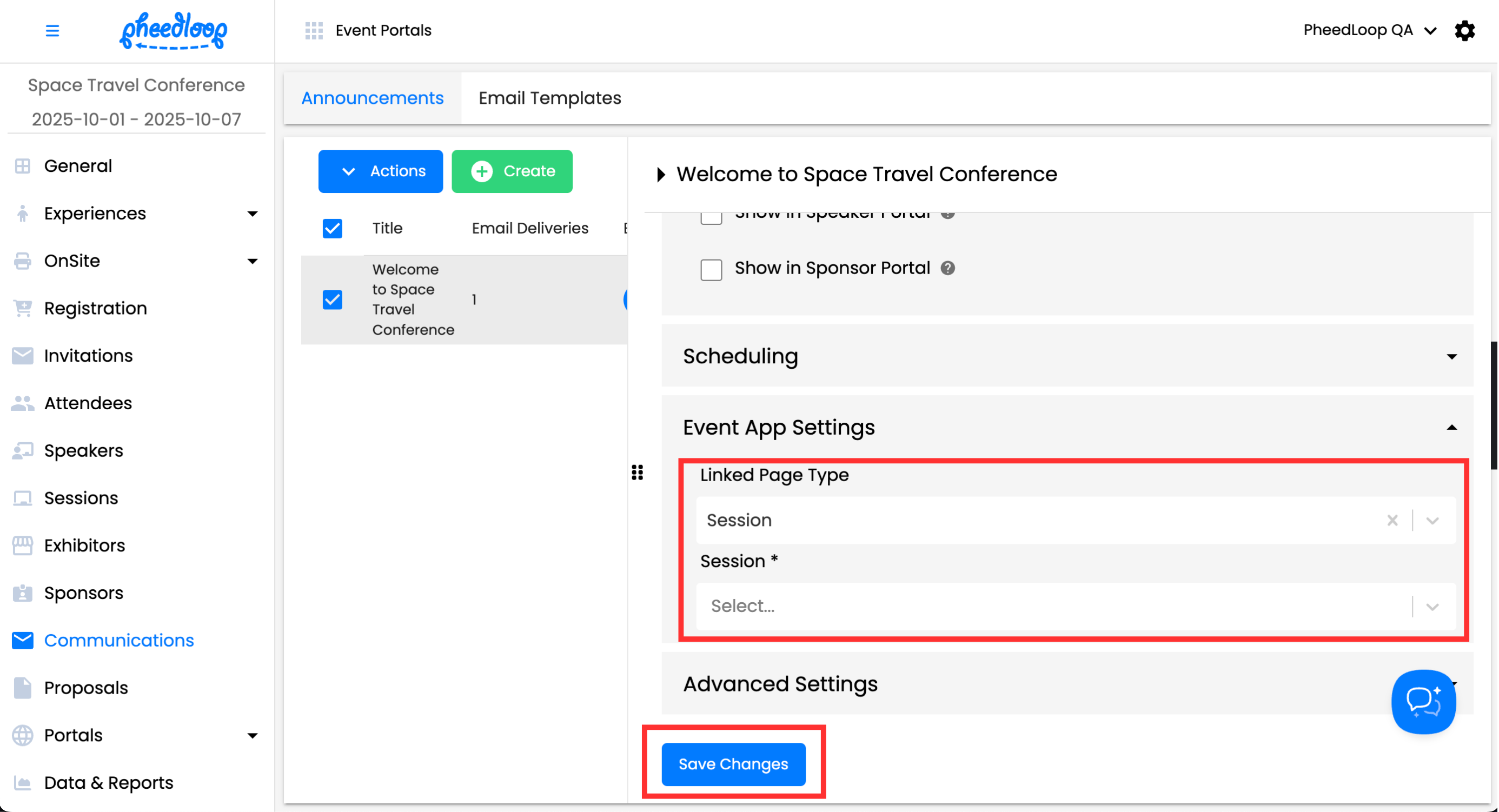This screenshot has height=812, width=1499.
Task: Clear the Linked Page Type selection X
Action: [x=1391, y=520]
